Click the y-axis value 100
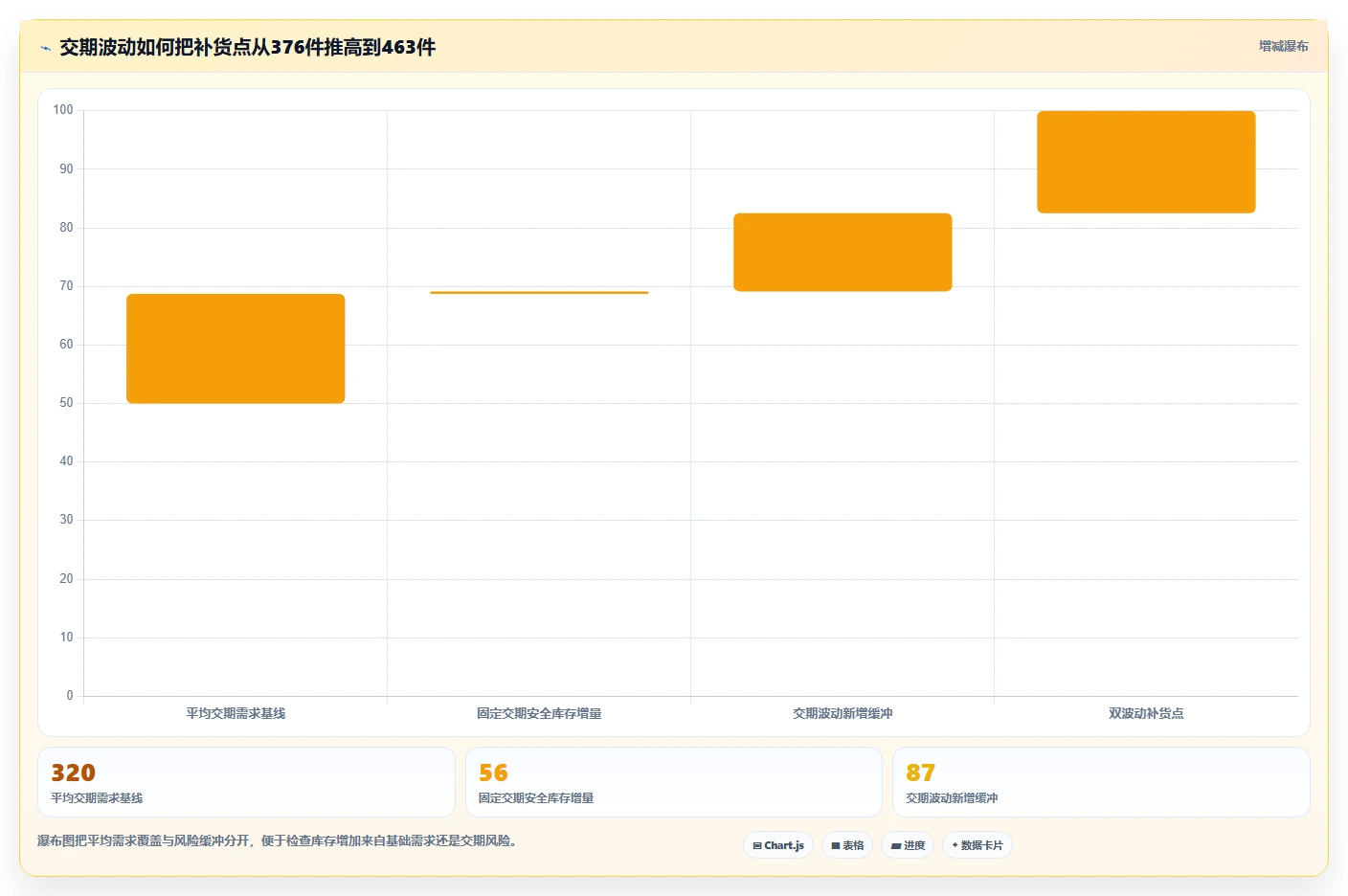1348x896 pixels. tap(63, 110)
